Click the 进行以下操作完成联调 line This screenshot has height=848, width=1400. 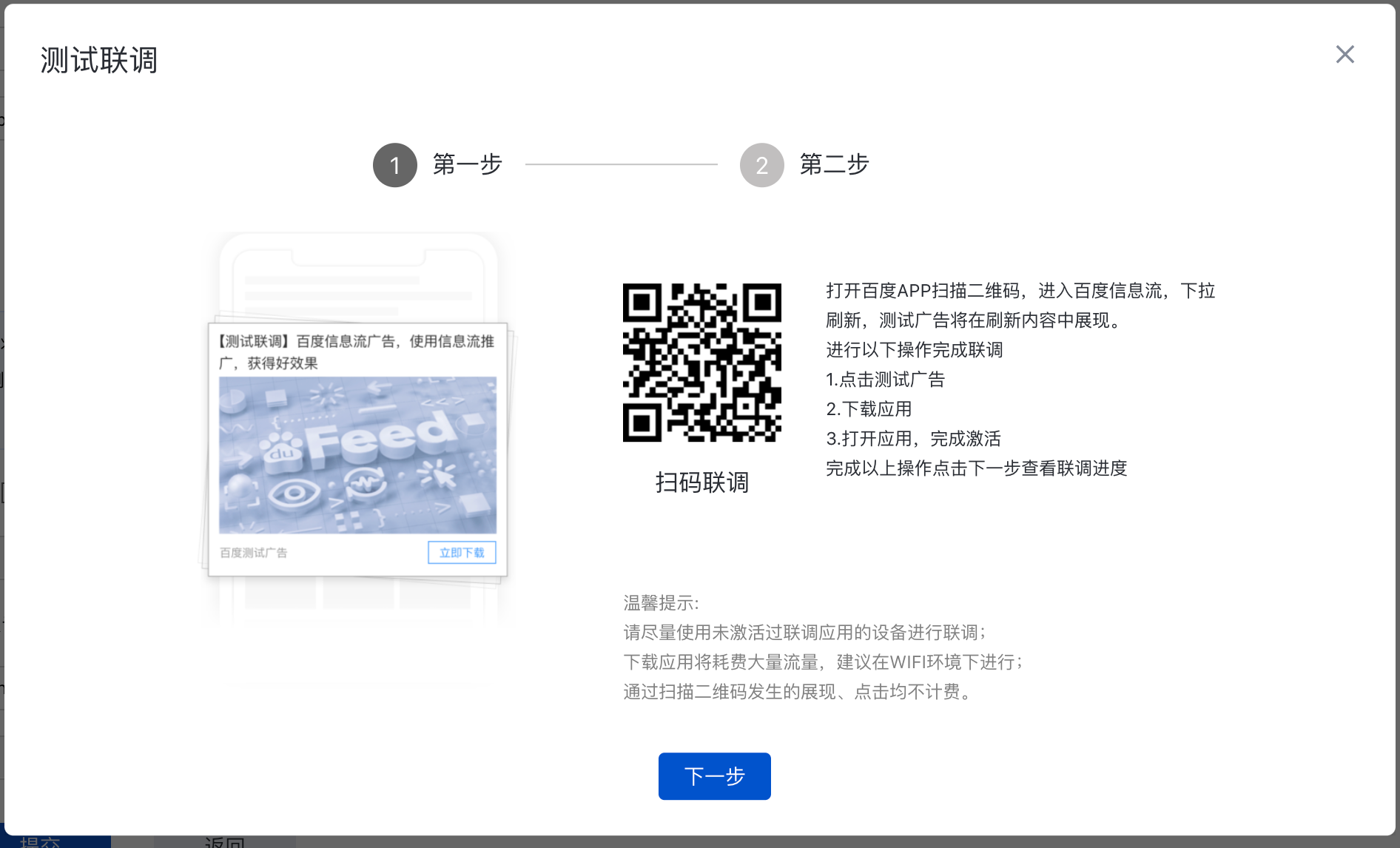click(x=914, y=350)
